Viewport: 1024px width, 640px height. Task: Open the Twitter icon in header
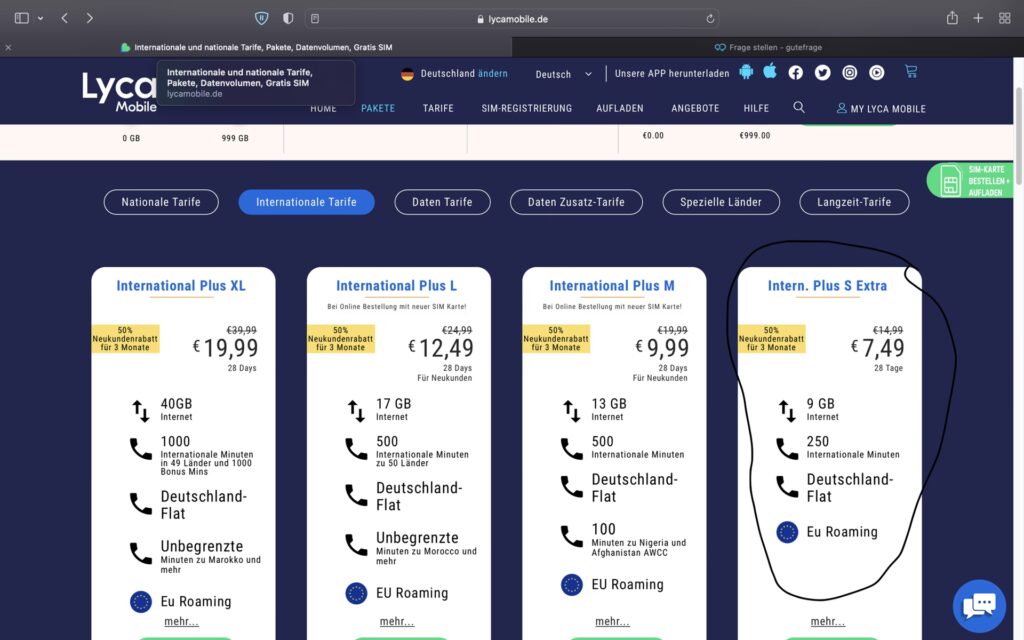tap(822, 72)
